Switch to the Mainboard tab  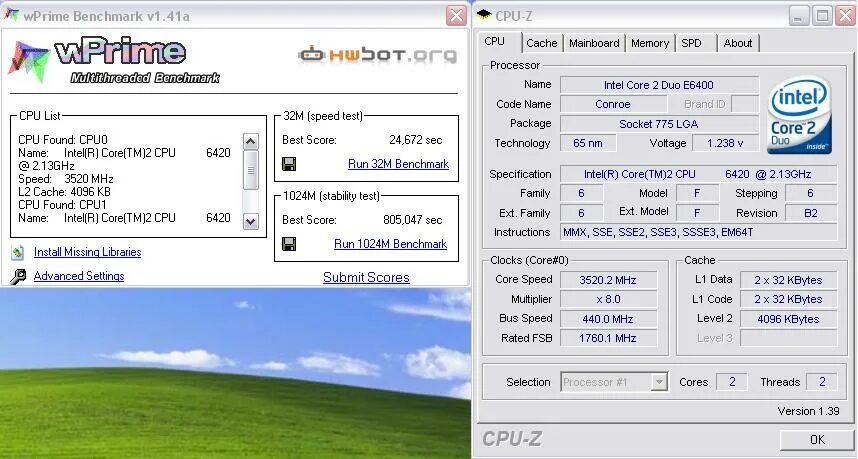pyautogui.click(x=594, y=43)
